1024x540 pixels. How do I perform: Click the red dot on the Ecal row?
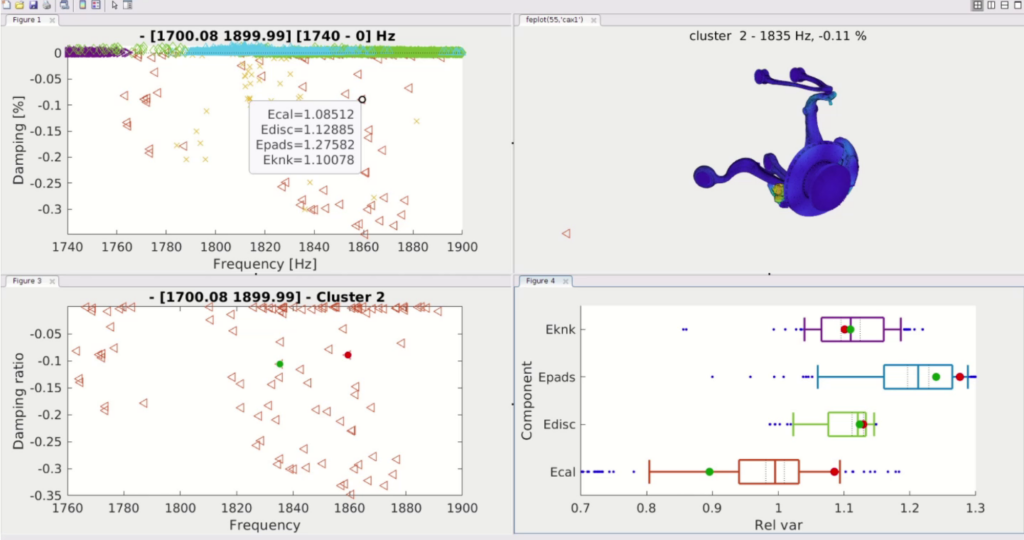point(834,471)
